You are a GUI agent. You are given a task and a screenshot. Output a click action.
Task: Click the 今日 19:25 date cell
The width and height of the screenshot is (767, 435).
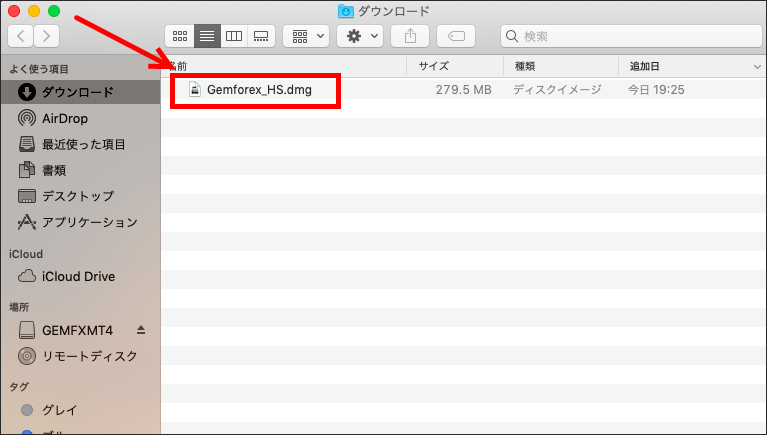pyautogui.click(x=656, y=90)
